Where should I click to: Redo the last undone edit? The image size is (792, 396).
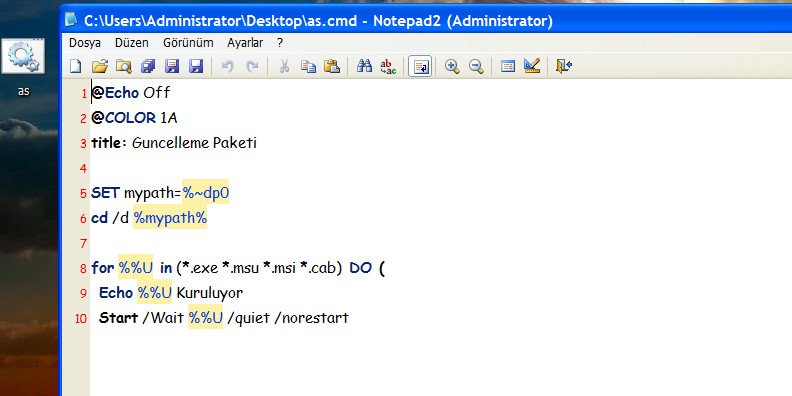252,66
